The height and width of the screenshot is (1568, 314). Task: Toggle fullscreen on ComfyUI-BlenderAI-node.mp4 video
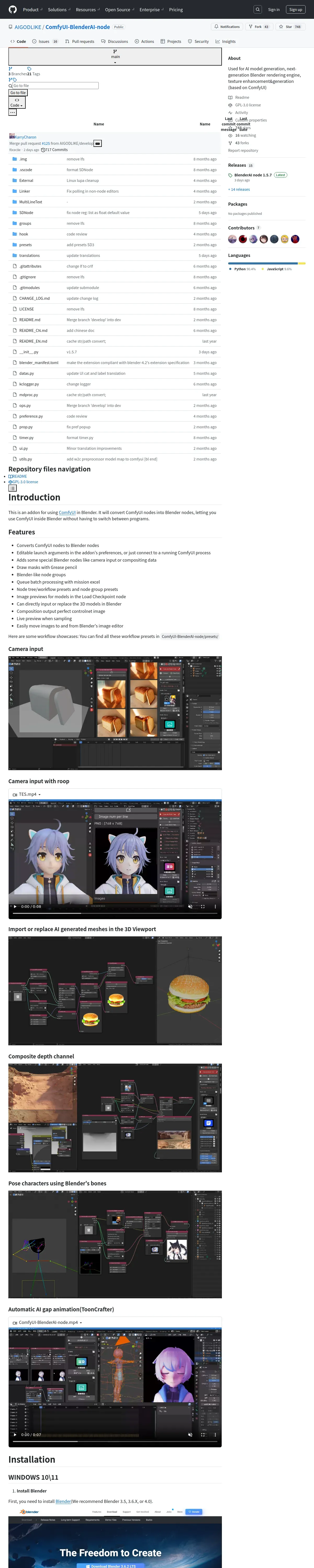click(x=203, y=1435)
